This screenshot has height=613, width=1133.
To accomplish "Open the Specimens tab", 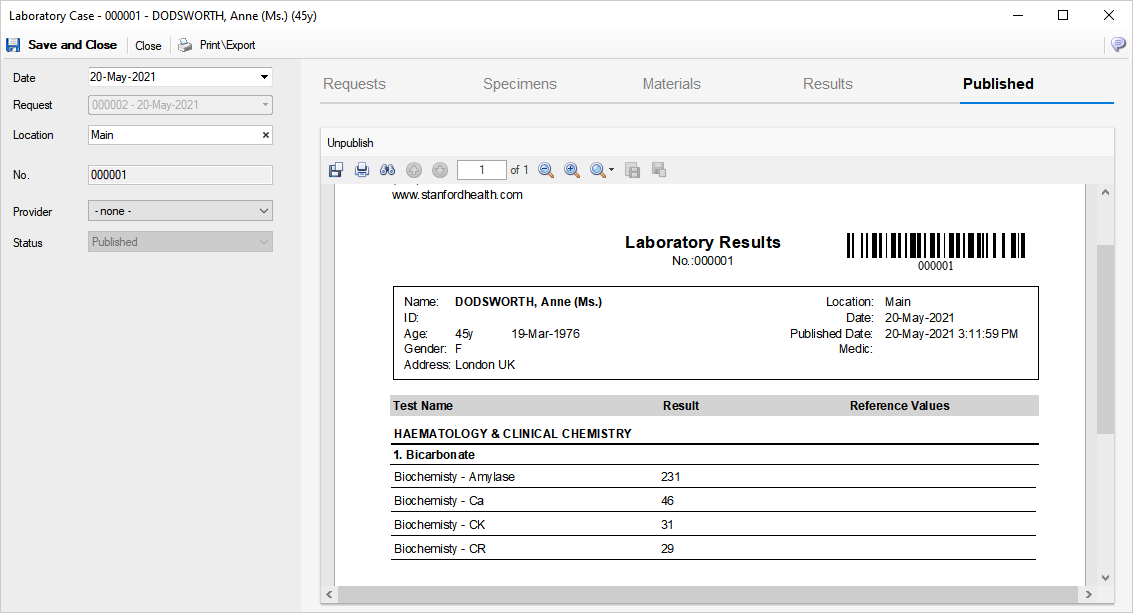I will (x=519, y=84).
